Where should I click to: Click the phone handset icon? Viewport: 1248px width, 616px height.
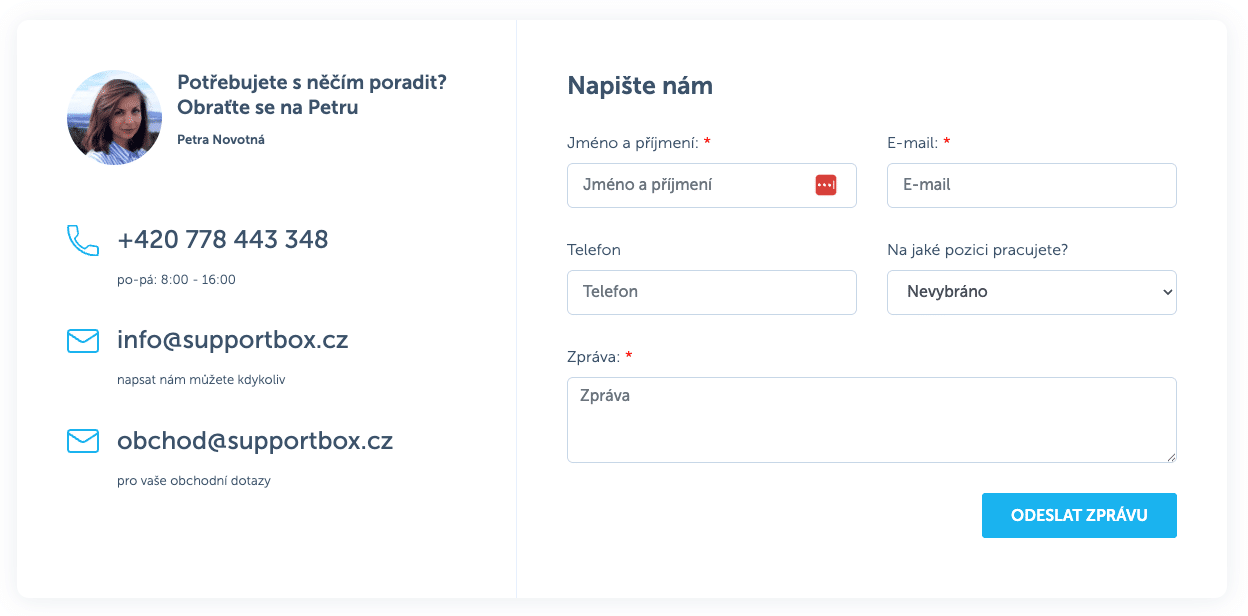coord(83,240)
